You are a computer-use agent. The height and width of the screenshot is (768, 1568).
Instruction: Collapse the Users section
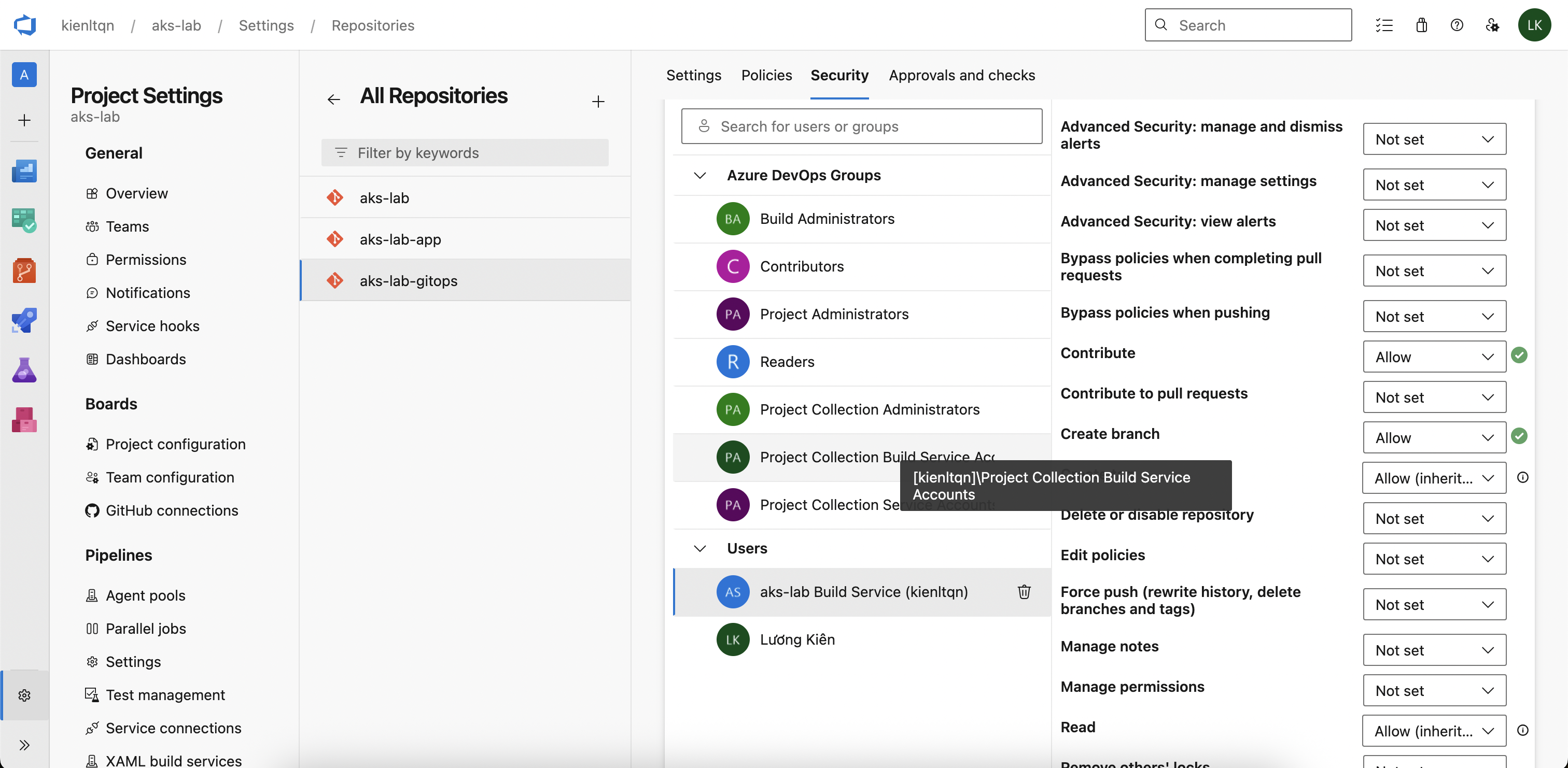tap(700, 548)
